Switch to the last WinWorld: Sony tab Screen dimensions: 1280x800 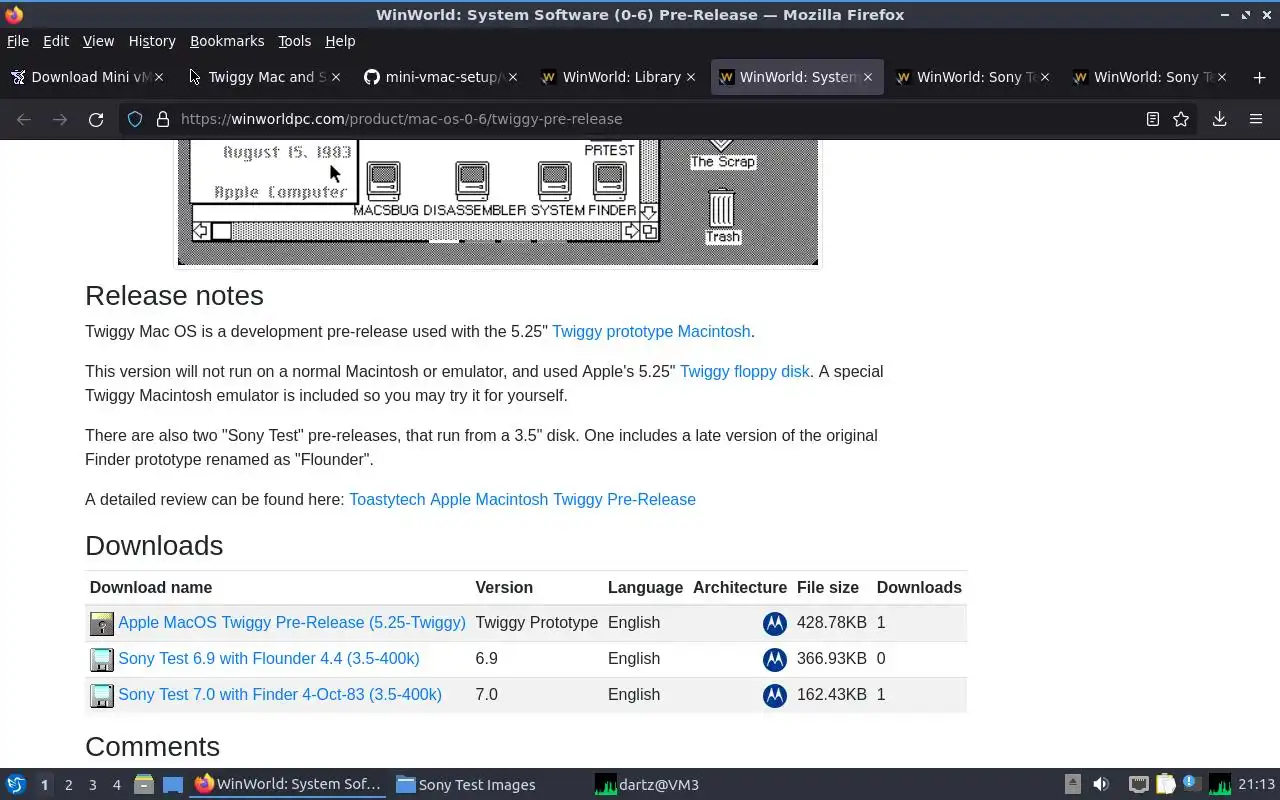pos(1150,77)
